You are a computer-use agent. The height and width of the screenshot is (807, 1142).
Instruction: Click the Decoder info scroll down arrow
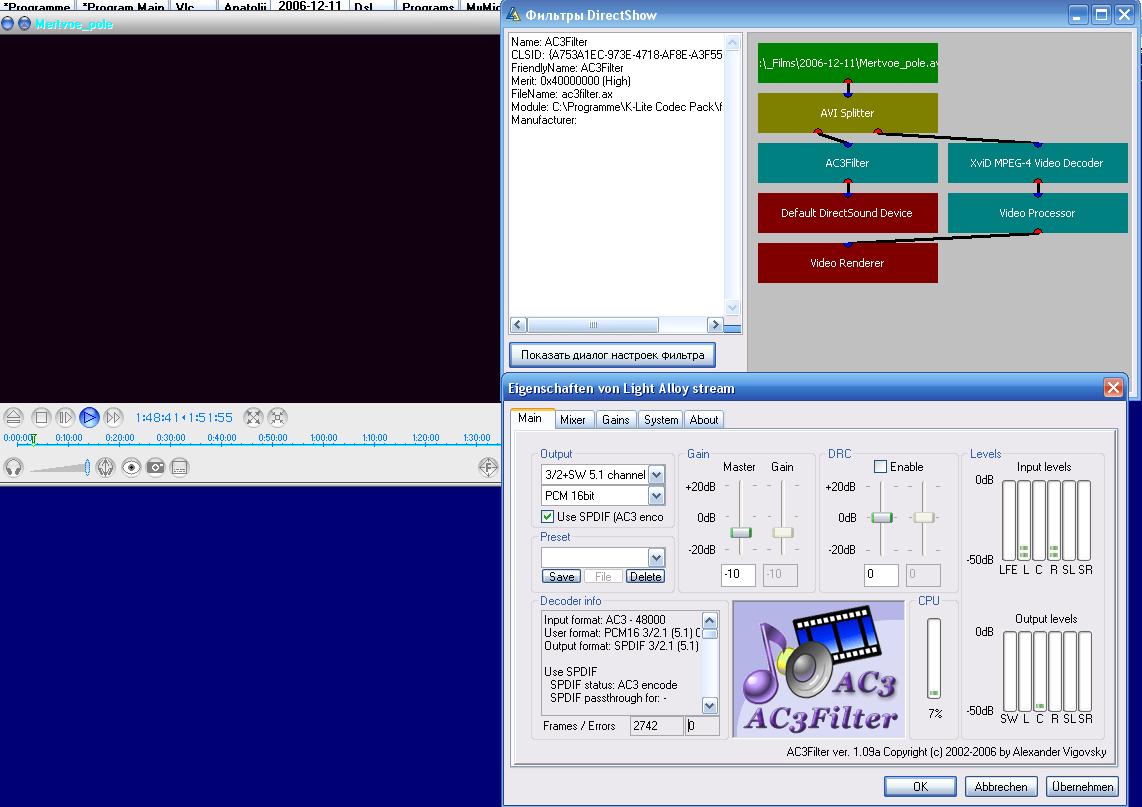709,705
